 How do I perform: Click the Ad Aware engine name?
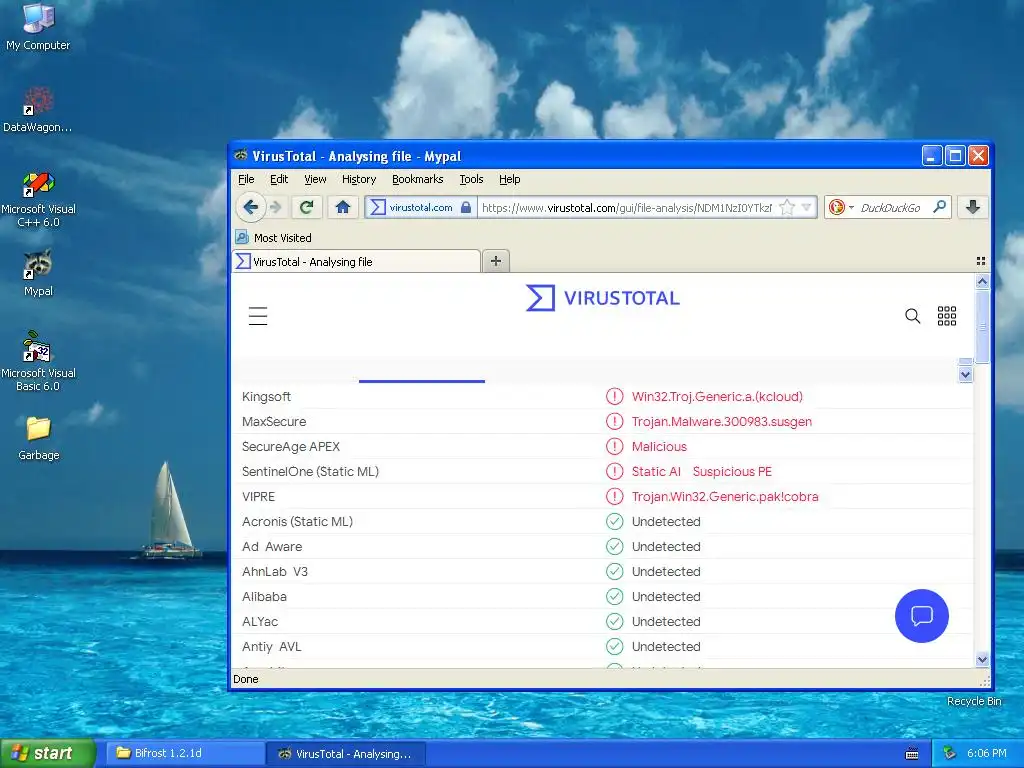click(272, 547)
